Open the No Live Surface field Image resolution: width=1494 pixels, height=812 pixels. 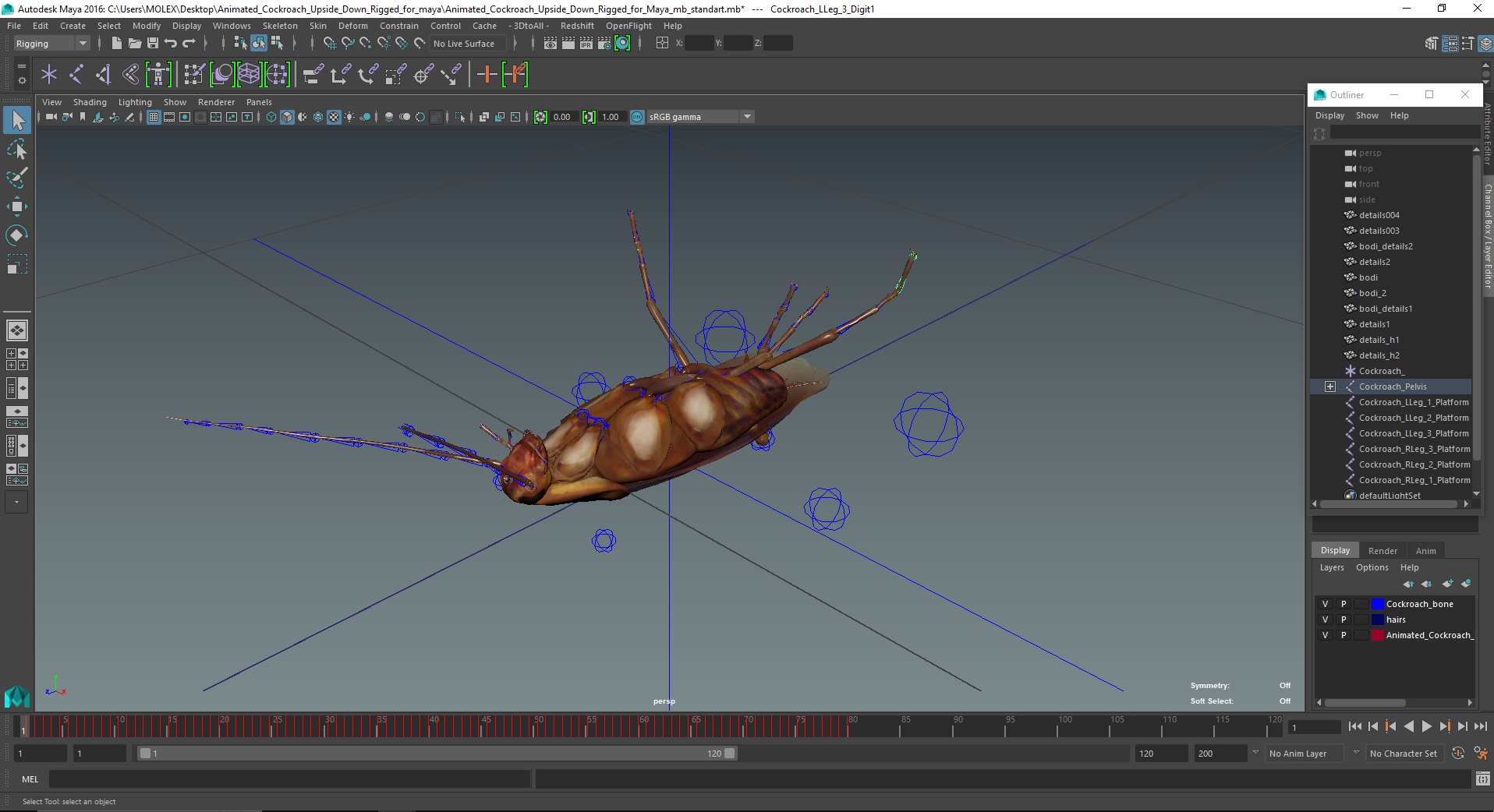tap(469, 44)
